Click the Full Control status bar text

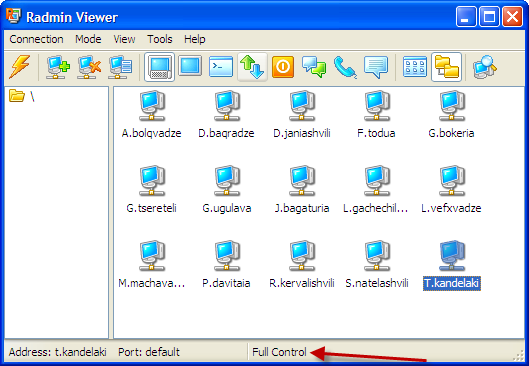(279, 352)
